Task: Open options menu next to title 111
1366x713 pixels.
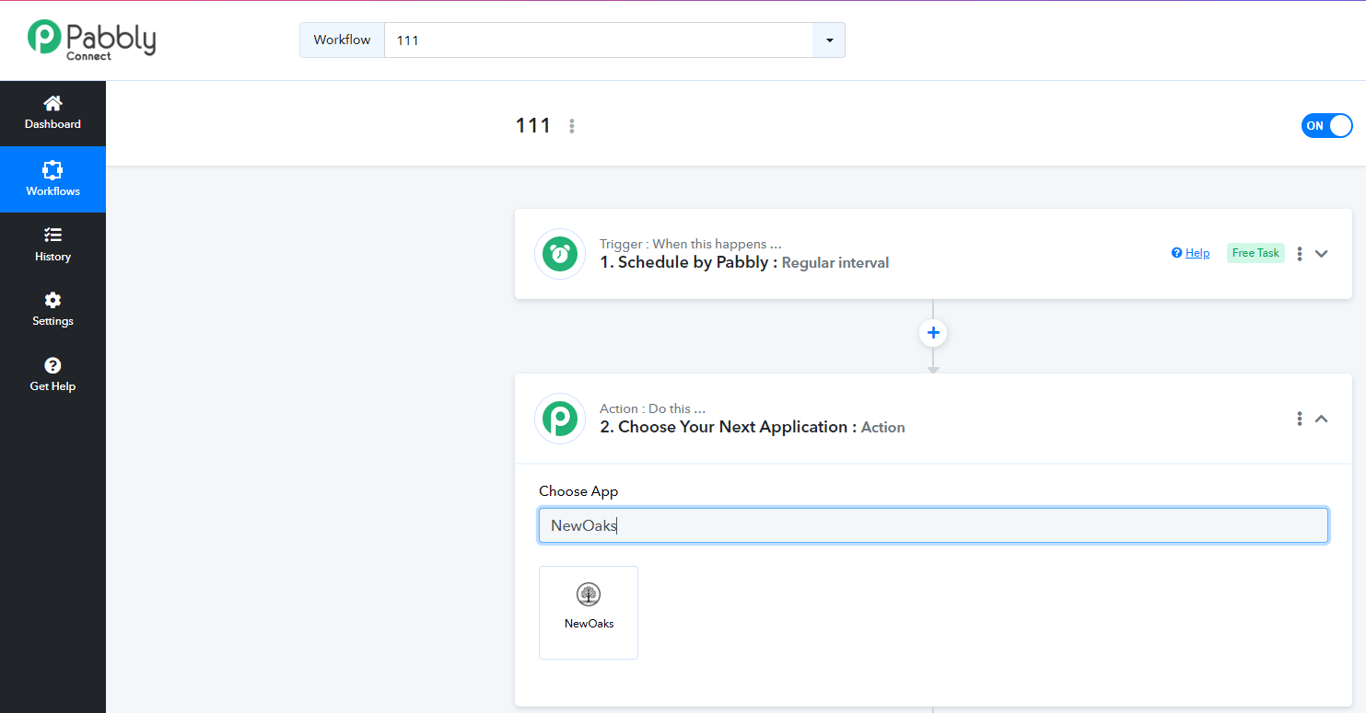Action: [572, 126]
